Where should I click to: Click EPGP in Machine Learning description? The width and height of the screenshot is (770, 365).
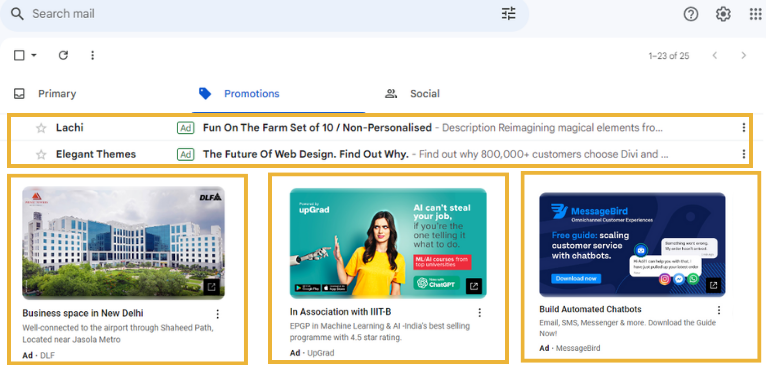click(380, 332)
